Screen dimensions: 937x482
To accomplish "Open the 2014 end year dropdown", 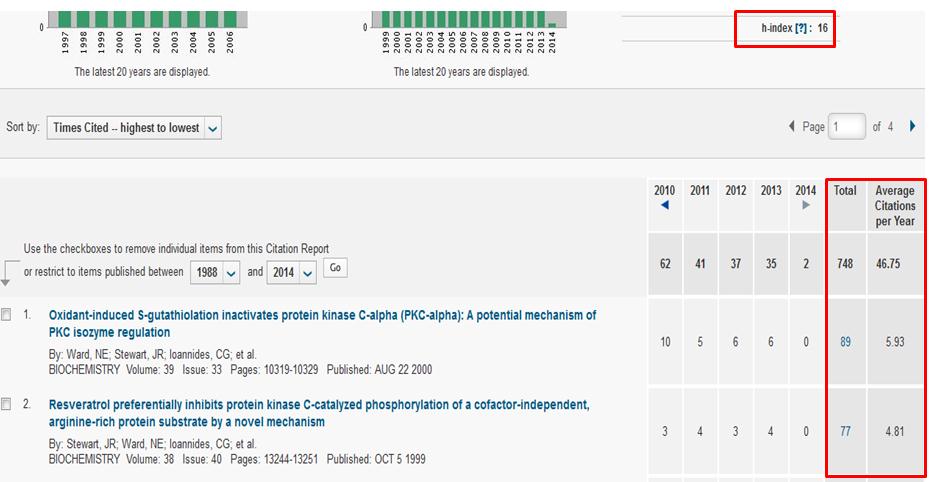I will pos(294,272).
